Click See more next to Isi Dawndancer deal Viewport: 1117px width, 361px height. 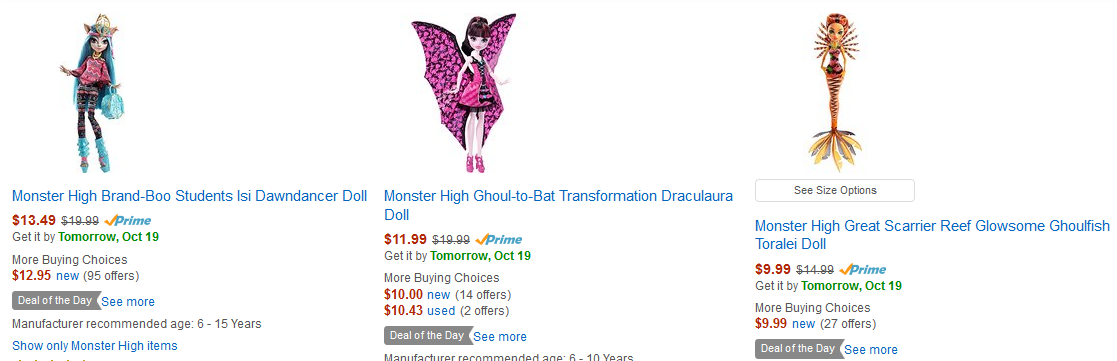(x=128, y=302)
